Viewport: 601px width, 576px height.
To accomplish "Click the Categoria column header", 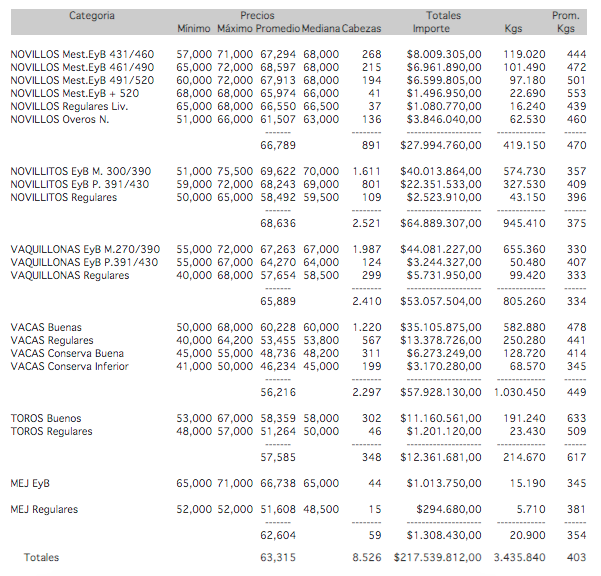I will (92, 16).
